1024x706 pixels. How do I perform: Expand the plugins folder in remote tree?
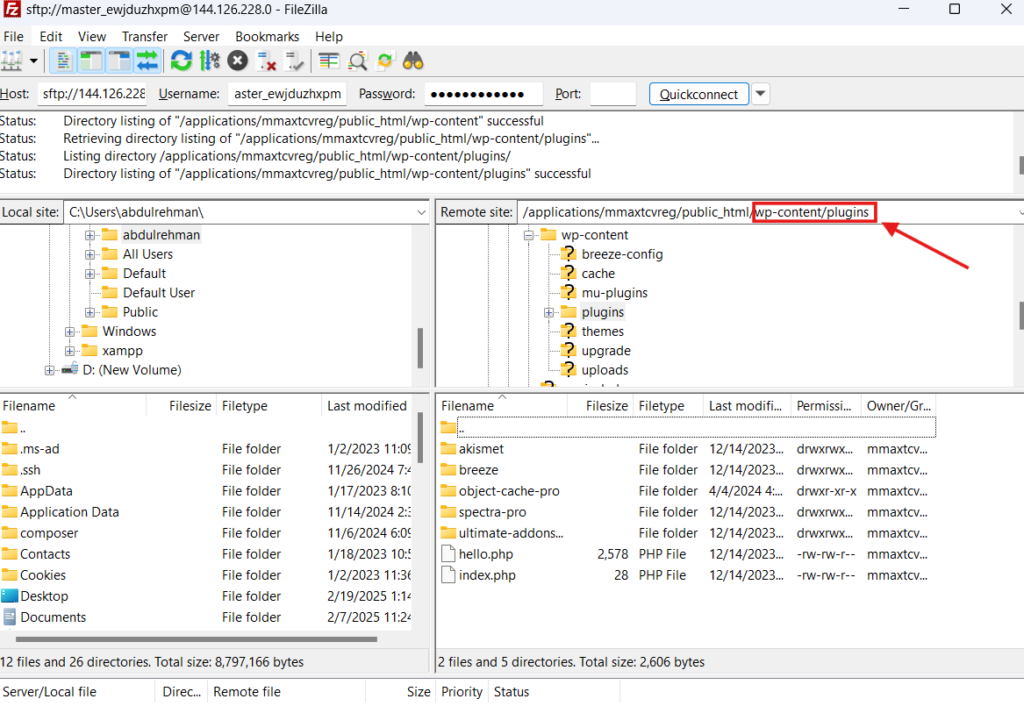coord(549,313)
